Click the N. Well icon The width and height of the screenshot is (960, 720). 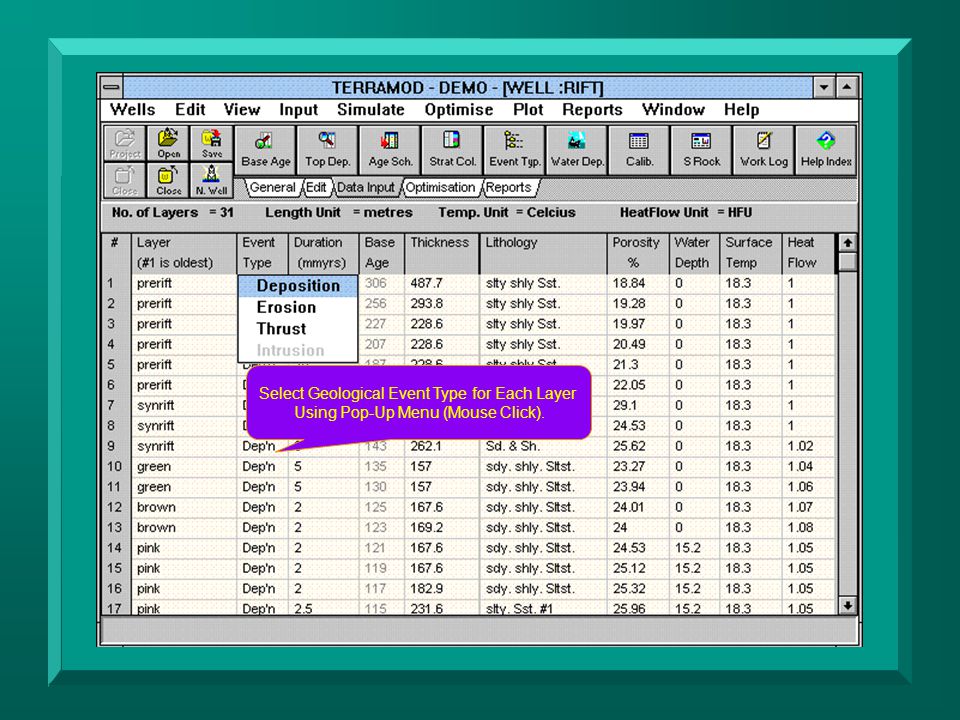tap(212, 181)
